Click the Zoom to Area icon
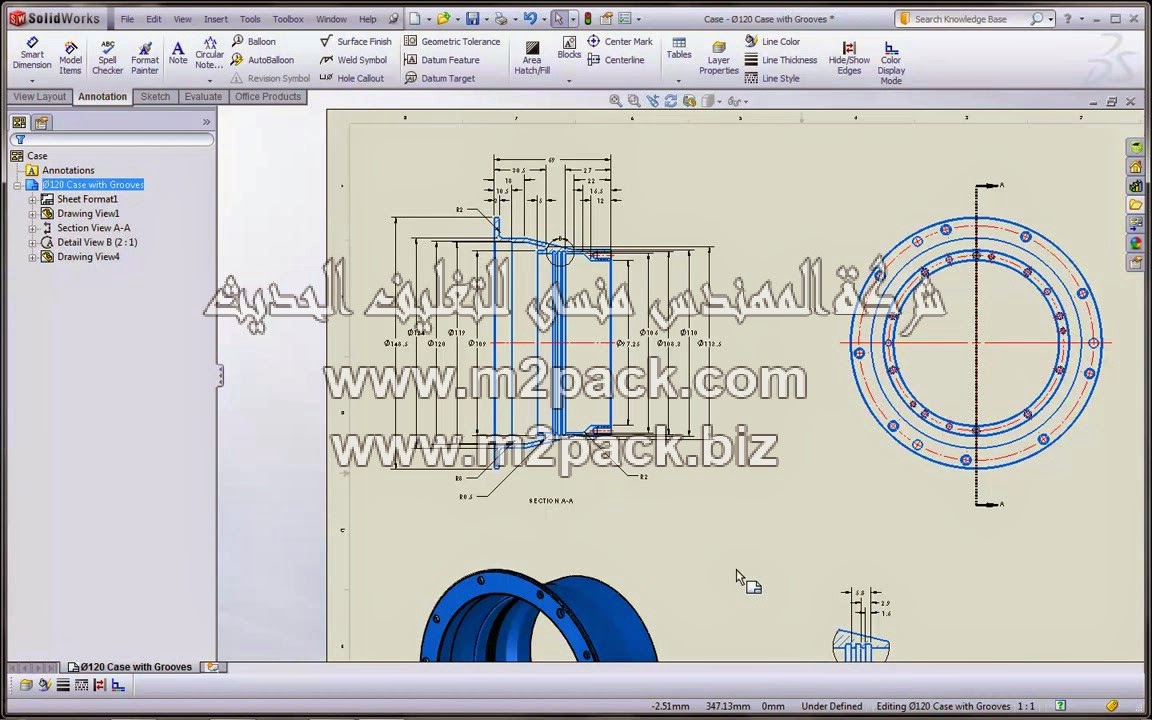The height and width of the screenshot is (720, 1152). pos(633,101)
